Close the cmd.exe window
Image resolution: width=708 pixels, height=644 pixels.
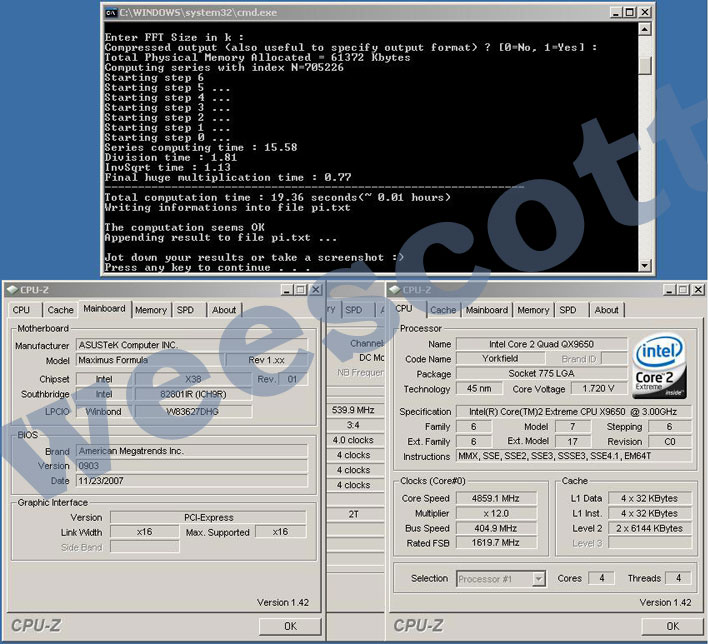coord(645,13)
